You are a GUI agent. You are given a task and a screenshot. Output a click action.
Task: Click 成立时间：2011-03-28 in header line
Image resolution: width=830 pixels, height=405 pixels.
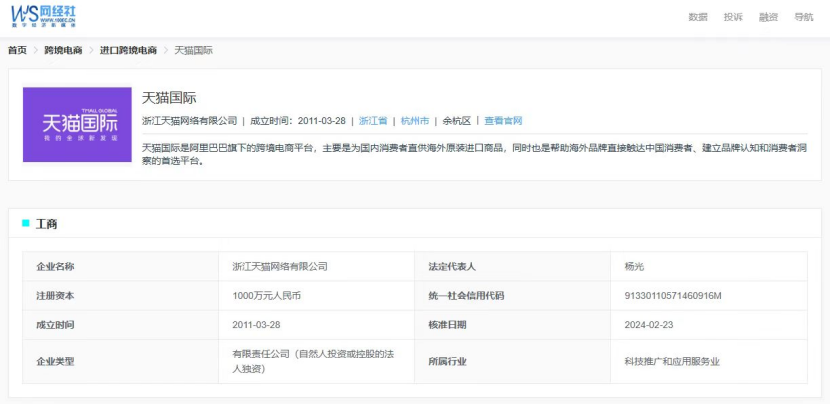click(298, 121)
